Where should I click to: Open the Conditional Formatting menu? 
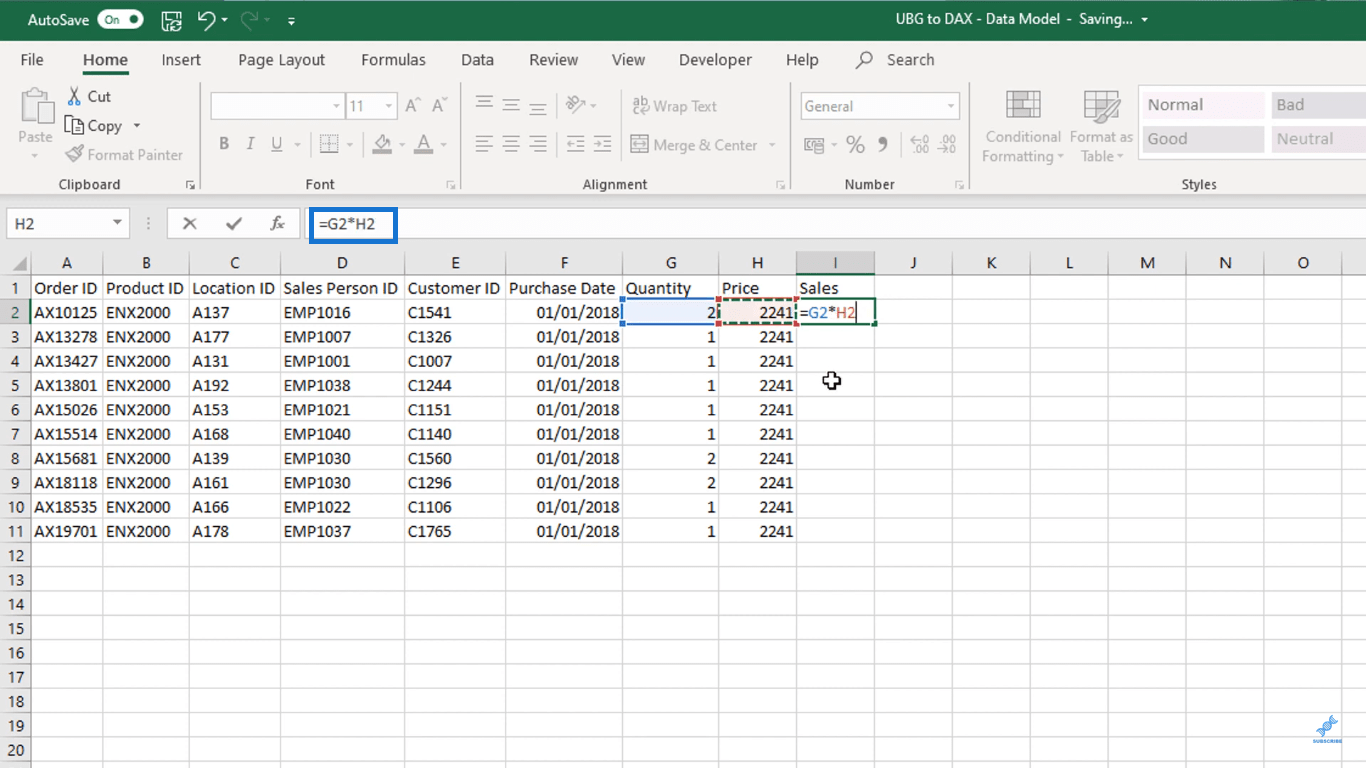[x=1022, y=127]
